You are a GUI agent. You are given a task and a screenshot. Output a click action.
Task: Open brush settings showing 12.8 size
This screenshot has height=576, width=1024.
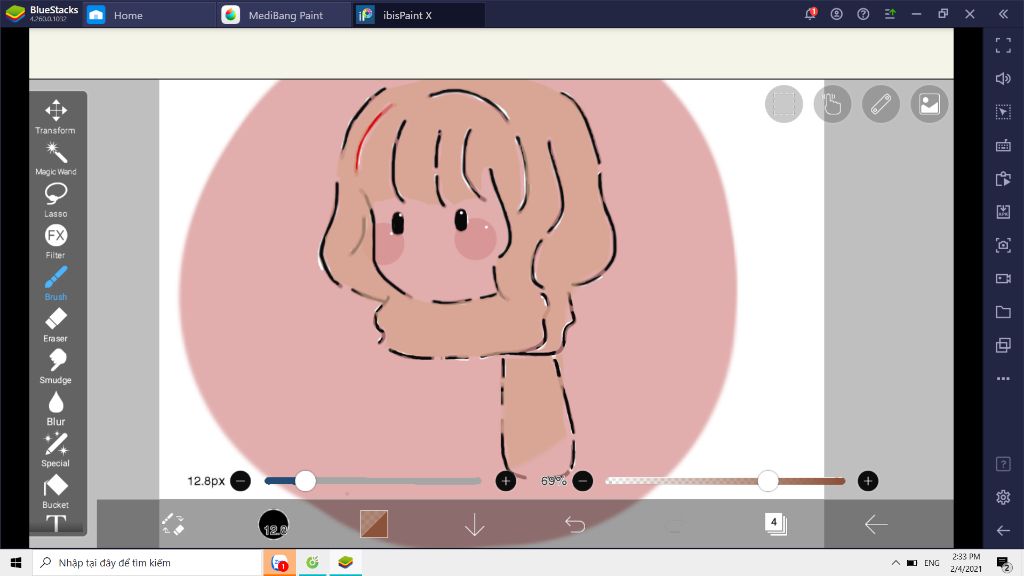(274, 524)
